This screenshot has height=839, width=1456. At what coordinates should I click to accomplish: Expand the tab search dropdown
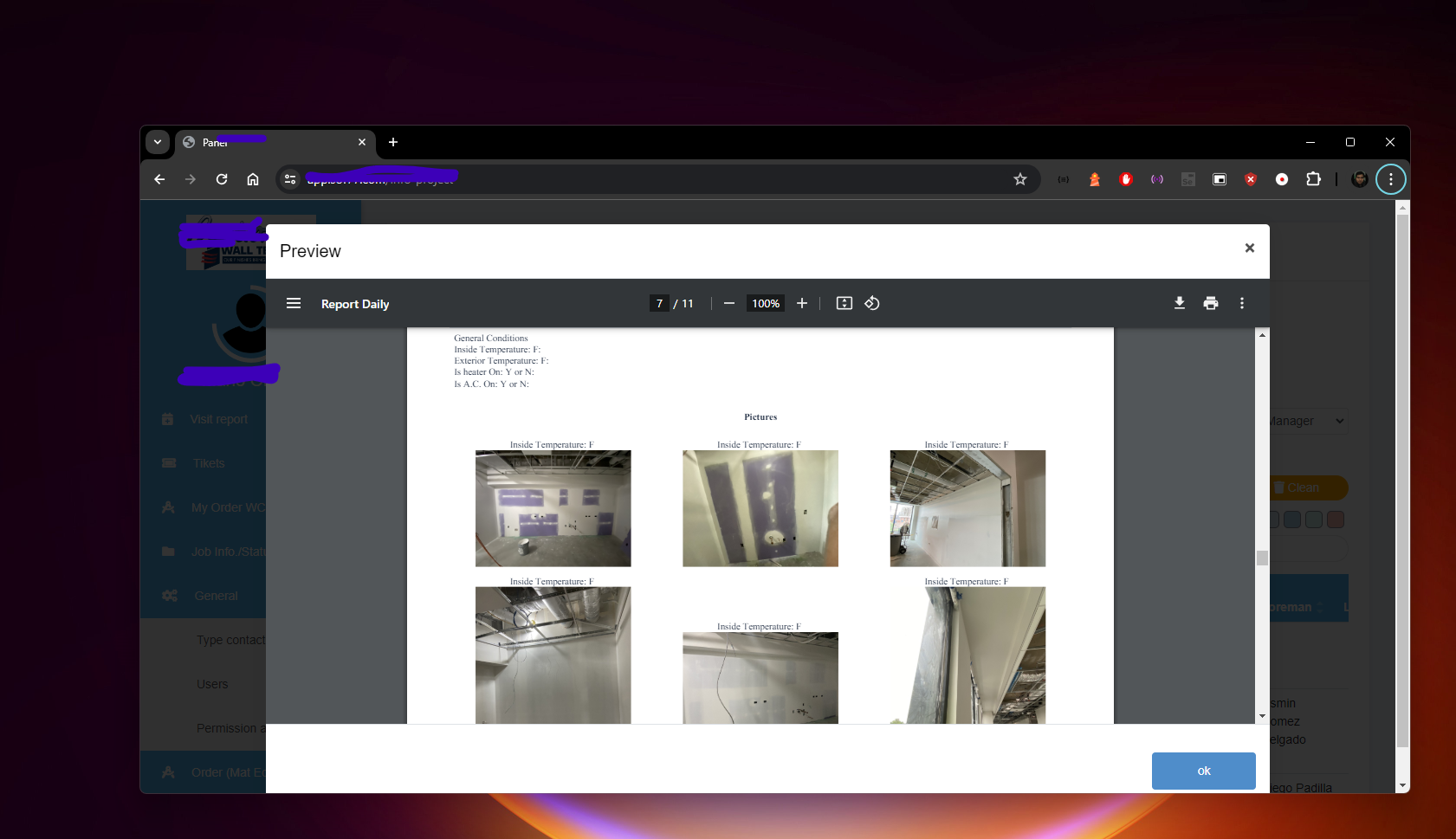158,142
